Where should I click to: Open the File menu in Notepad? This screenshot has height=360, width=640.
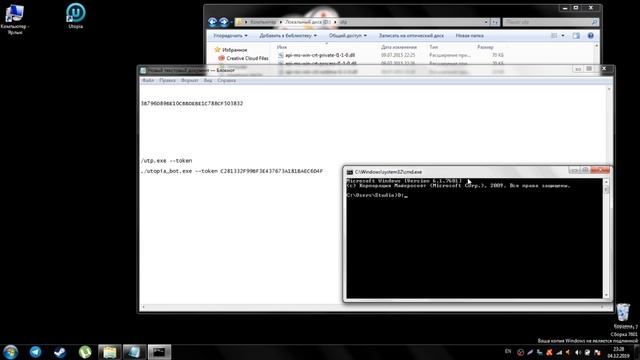[148, 81]
